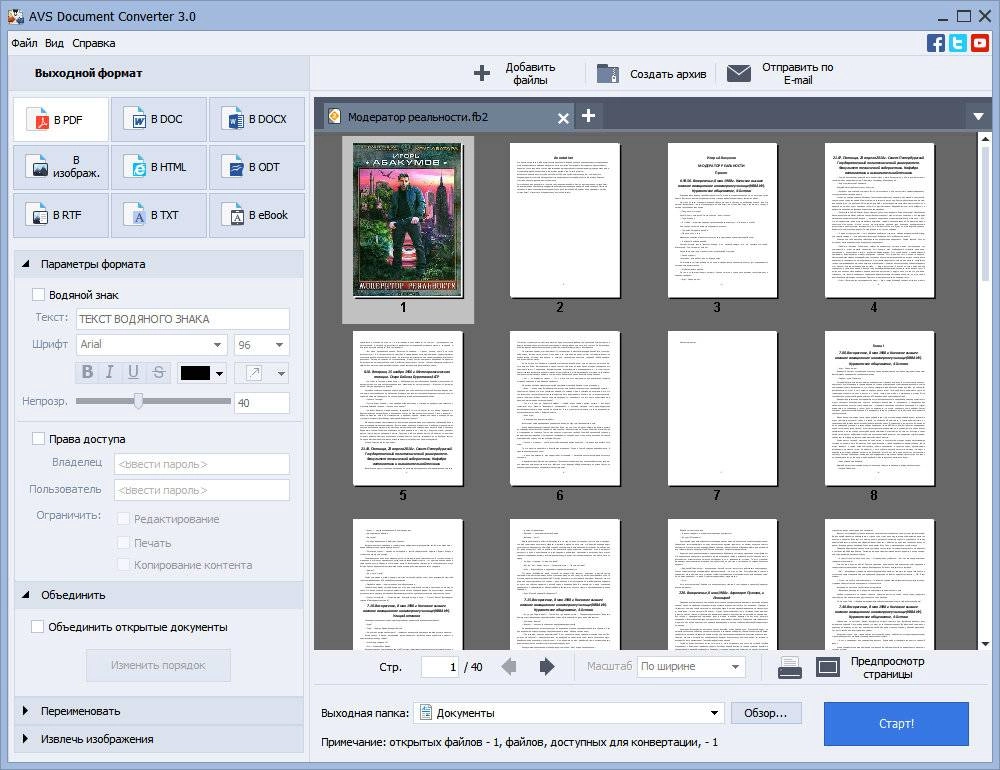
Task: Check the Редактирование restriction
Action: [124, 519]
